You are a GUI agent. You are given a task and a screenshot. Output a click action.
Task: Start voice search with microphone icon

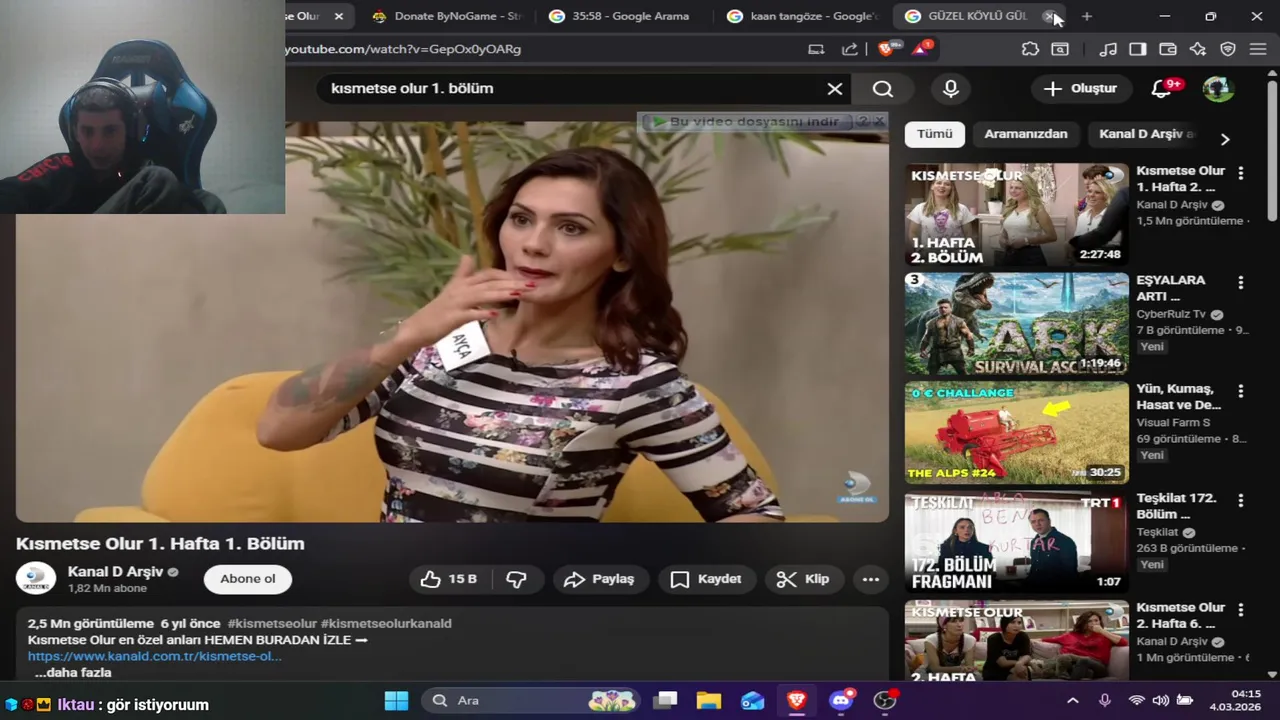click(x=951, y=89)
